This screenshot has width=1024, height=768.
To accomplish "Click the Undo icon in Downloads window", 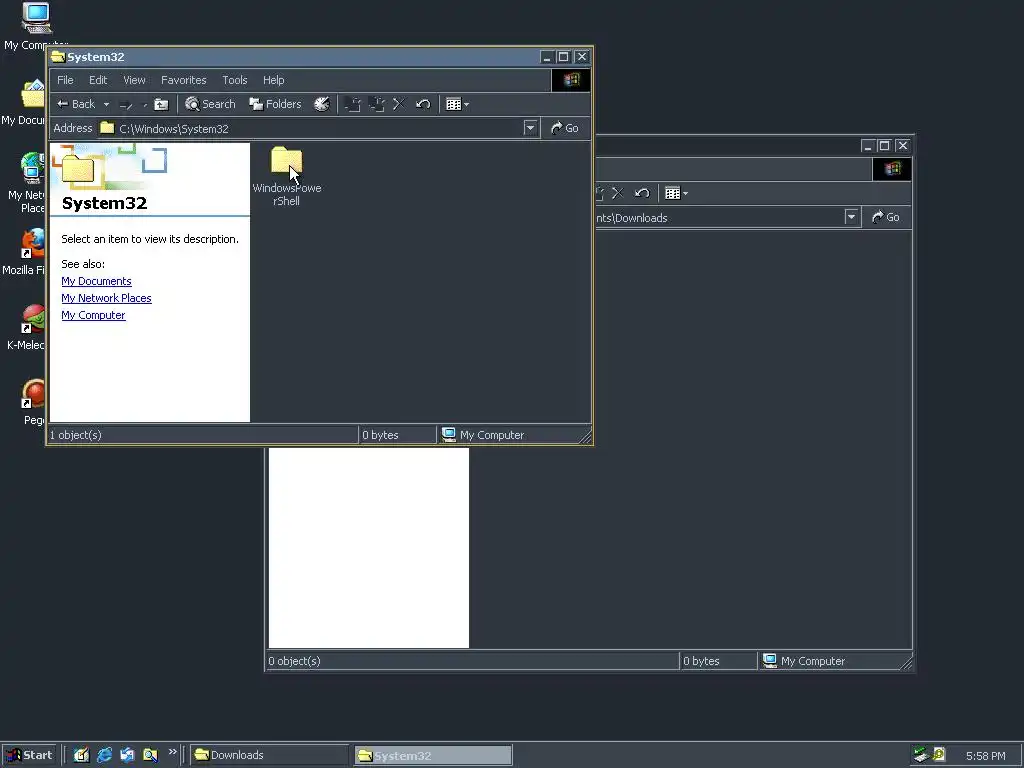I will [642, 193].
